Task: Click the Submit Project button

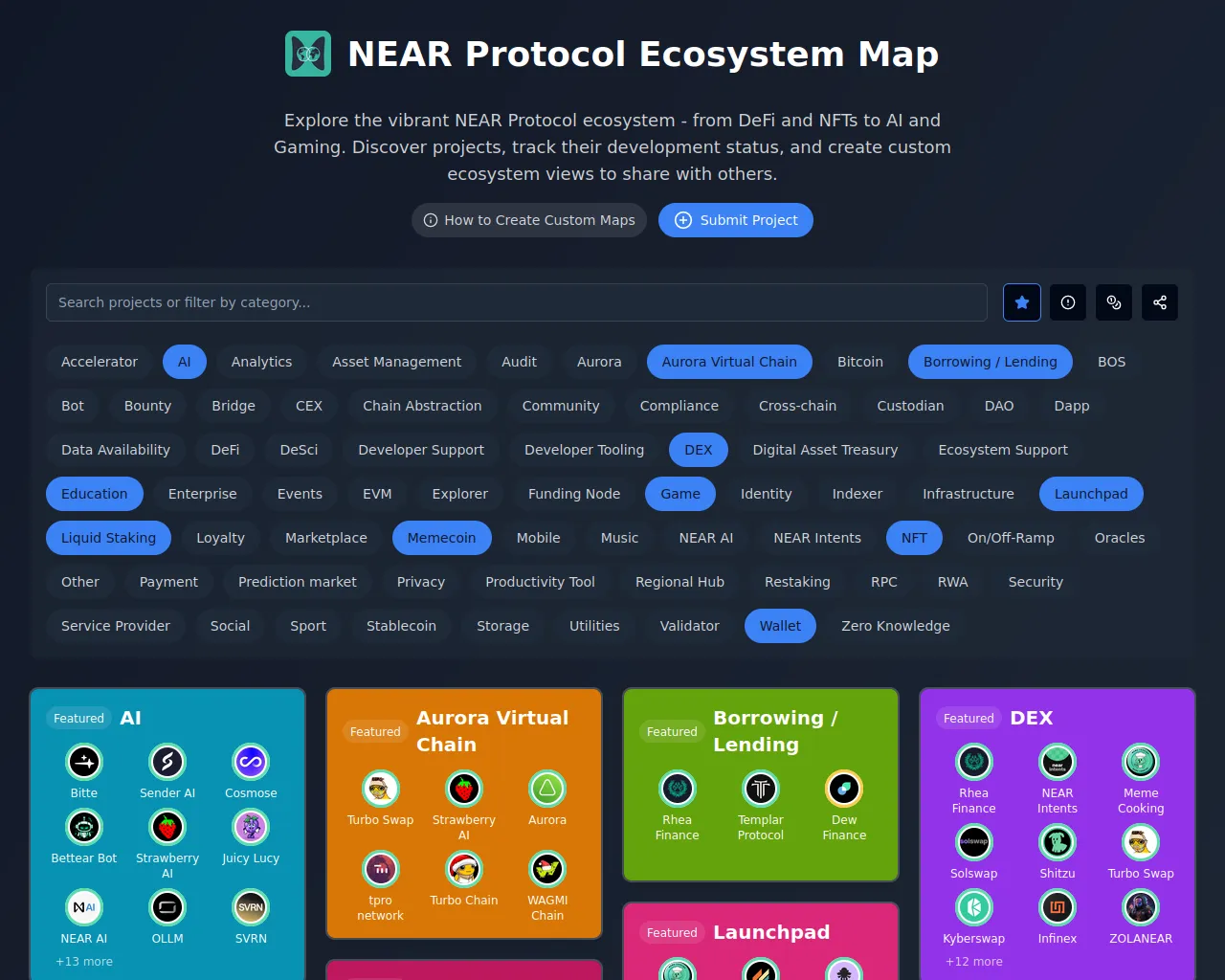Action: click(x=736, y=220)
